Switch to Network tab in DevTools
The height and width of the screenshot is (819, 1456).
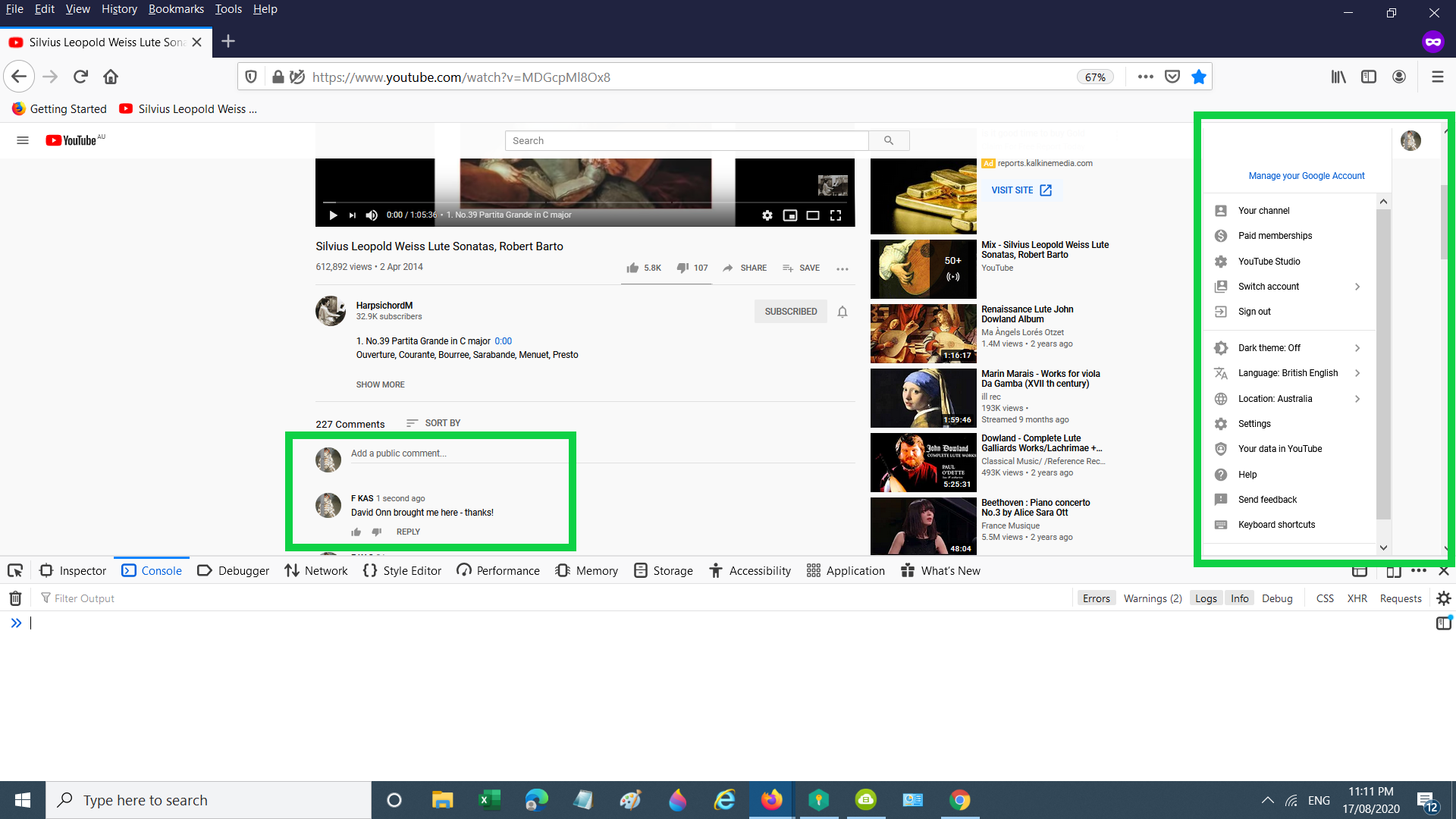[316, 570]
